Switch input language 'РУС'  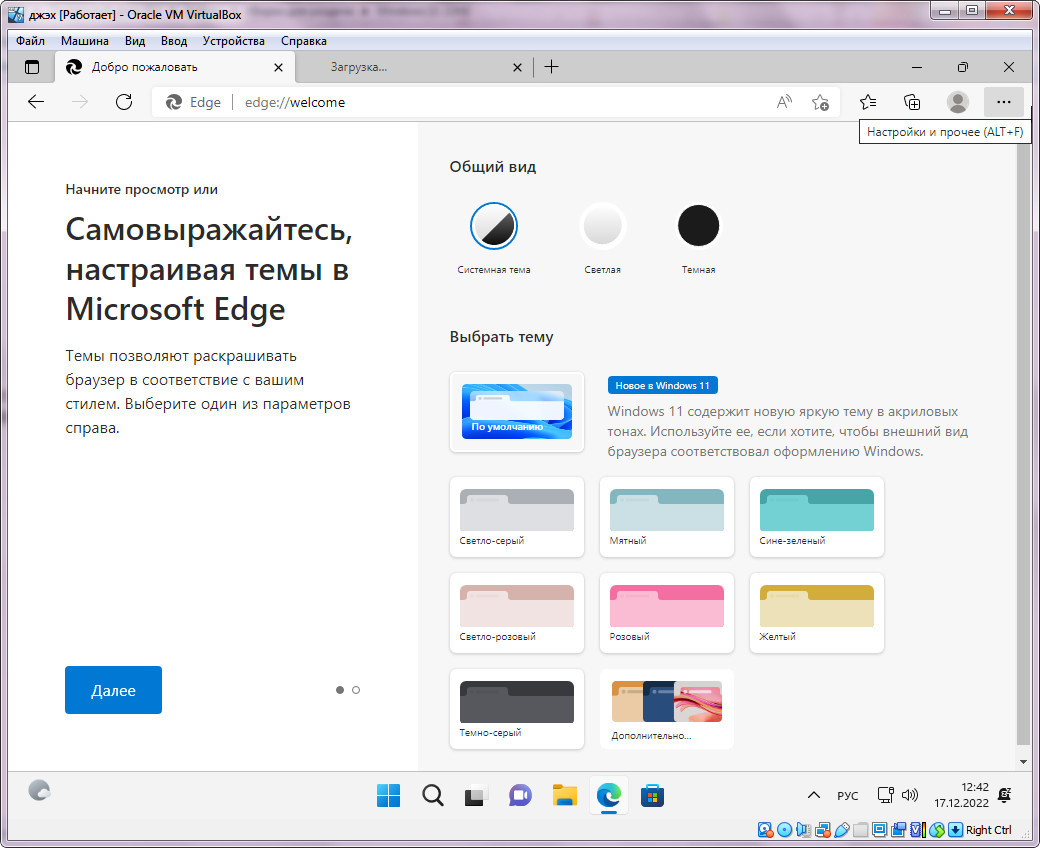click(848, 796)
